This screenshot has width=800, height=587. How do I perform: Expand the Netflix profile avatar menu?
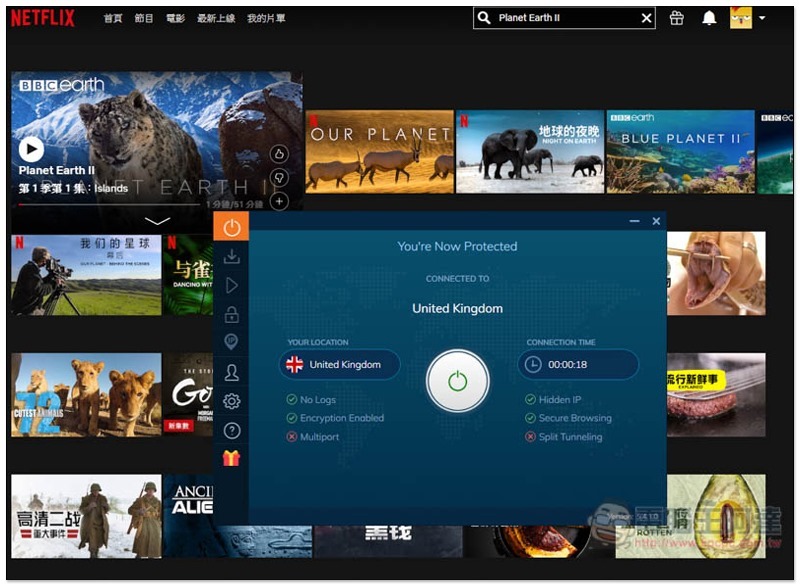tap(748, 18)
